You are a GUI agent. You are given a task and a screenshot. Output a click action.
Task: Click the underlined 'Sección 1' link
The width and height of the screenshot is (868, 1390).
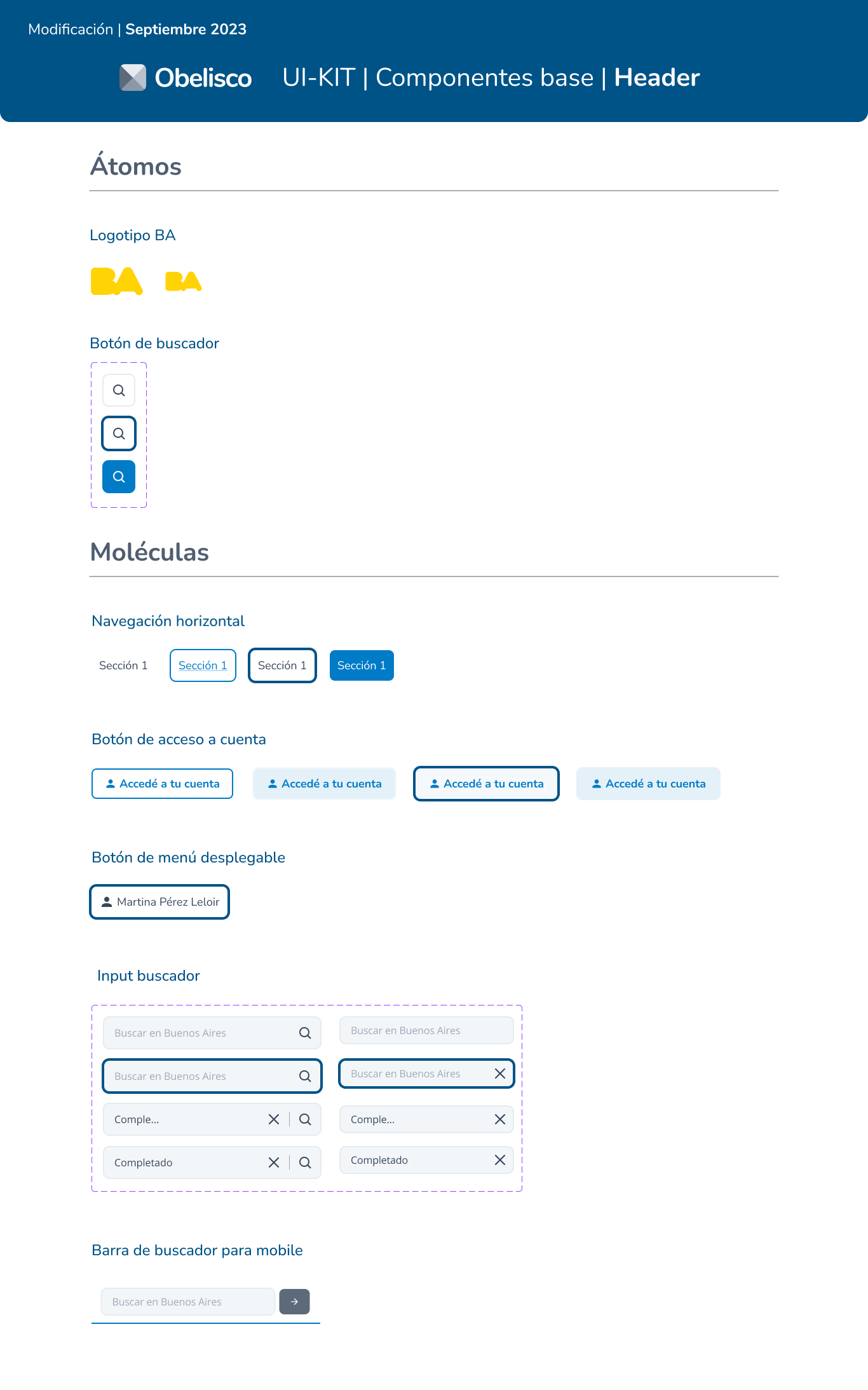(x=203, y=665)
